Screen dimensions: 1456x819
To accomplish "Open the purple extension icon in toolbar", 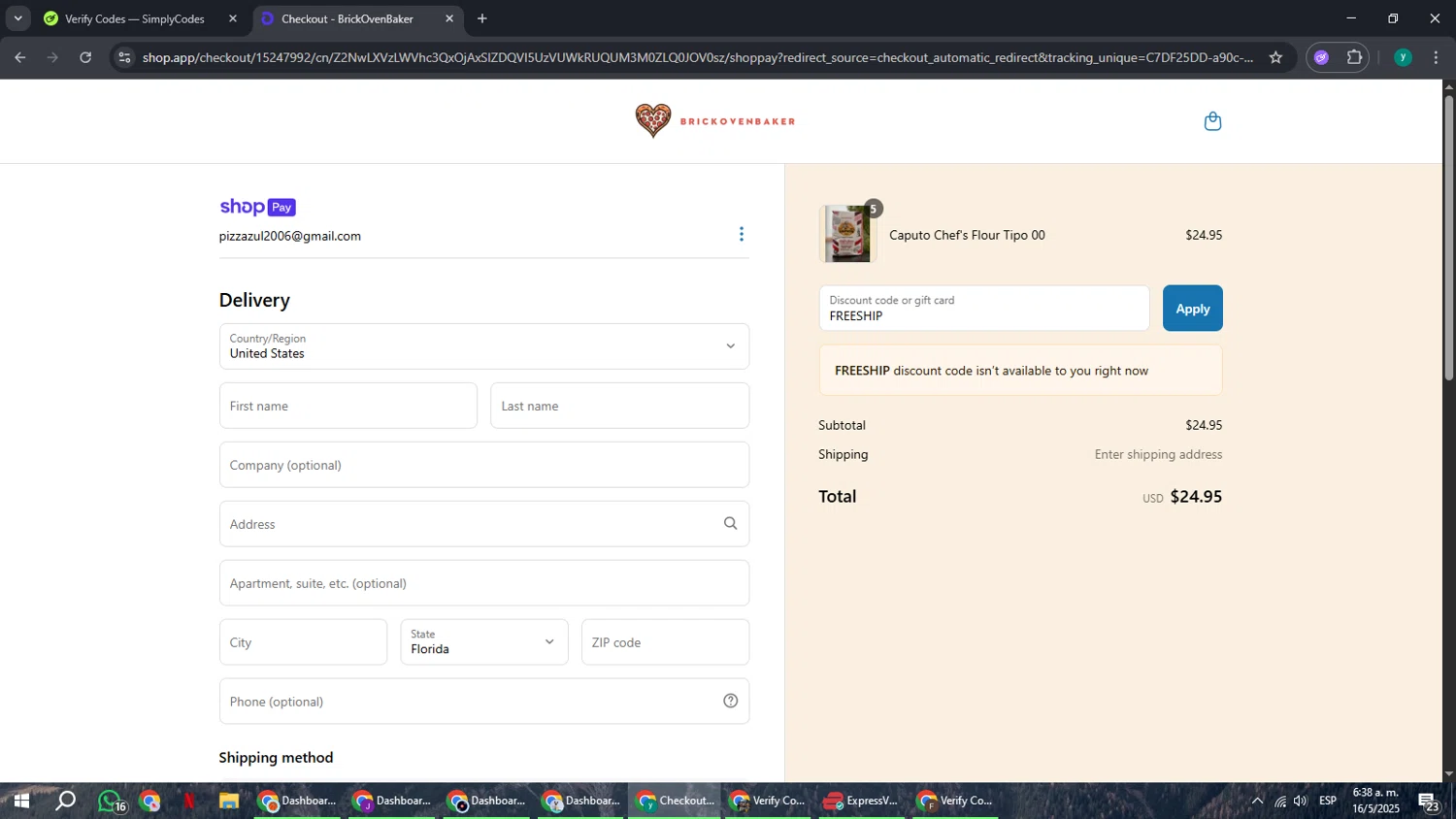I will [x=1321, y=57].
